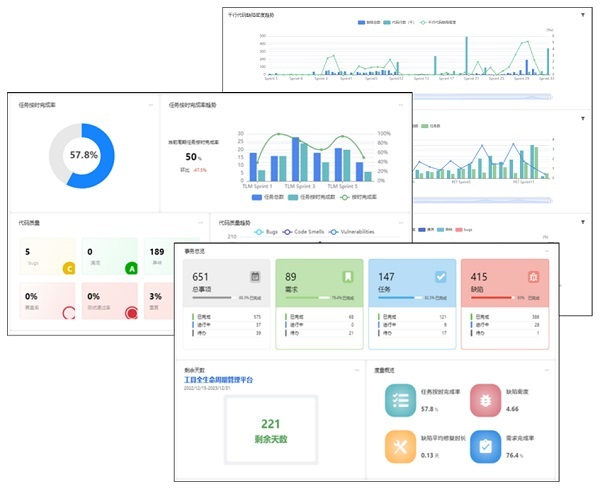
Task: Open the orange tools icon for 缺陷平均修复时长
Action: click(x=400, y=447)
